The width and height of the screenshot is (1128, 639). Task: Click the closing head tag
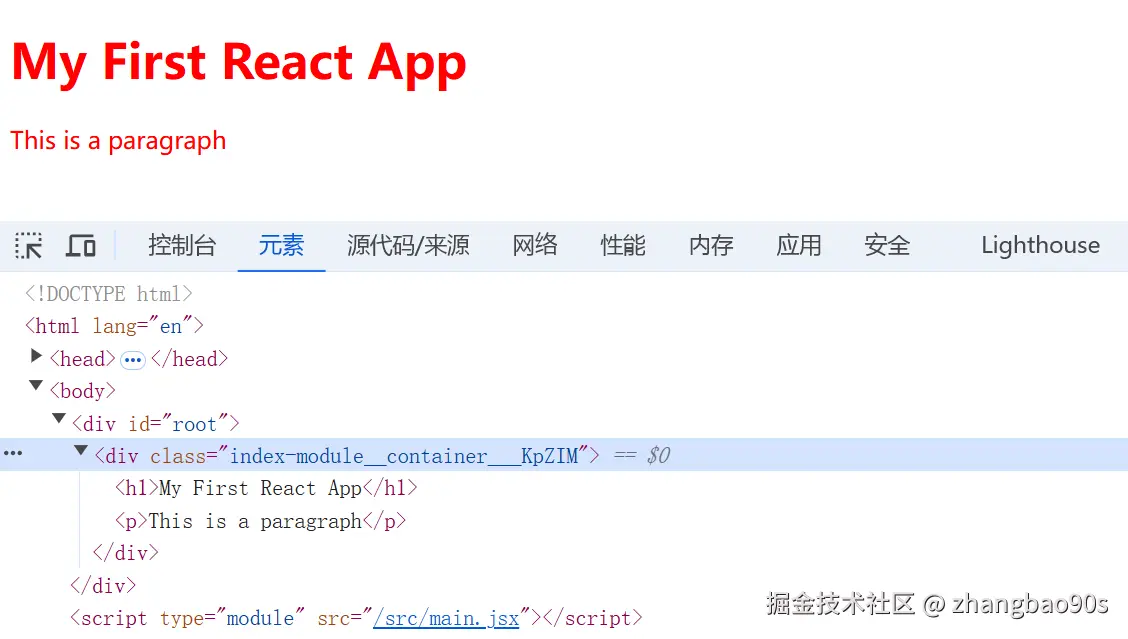coord(189,359)
